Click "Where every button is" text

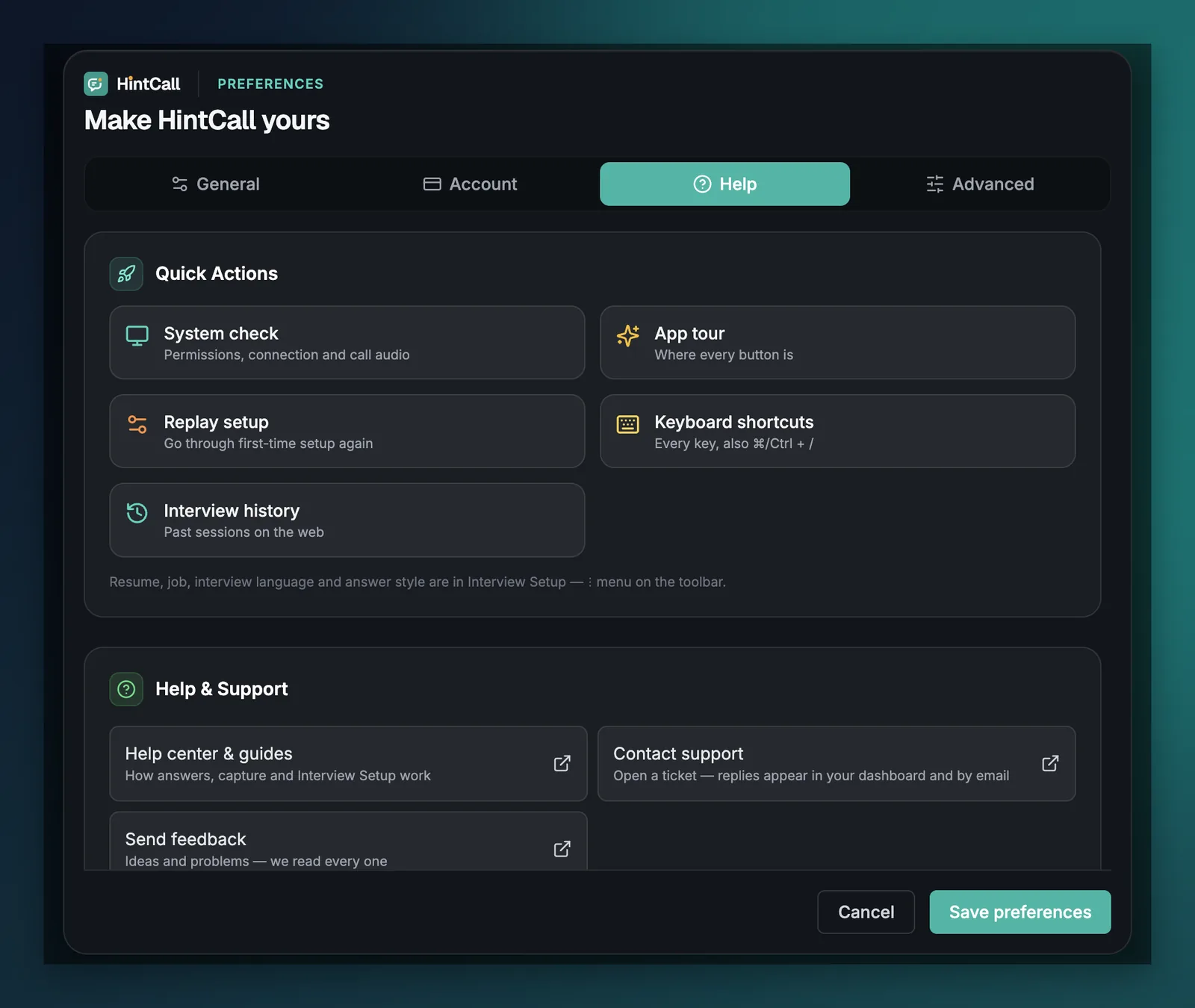point(724,355)
